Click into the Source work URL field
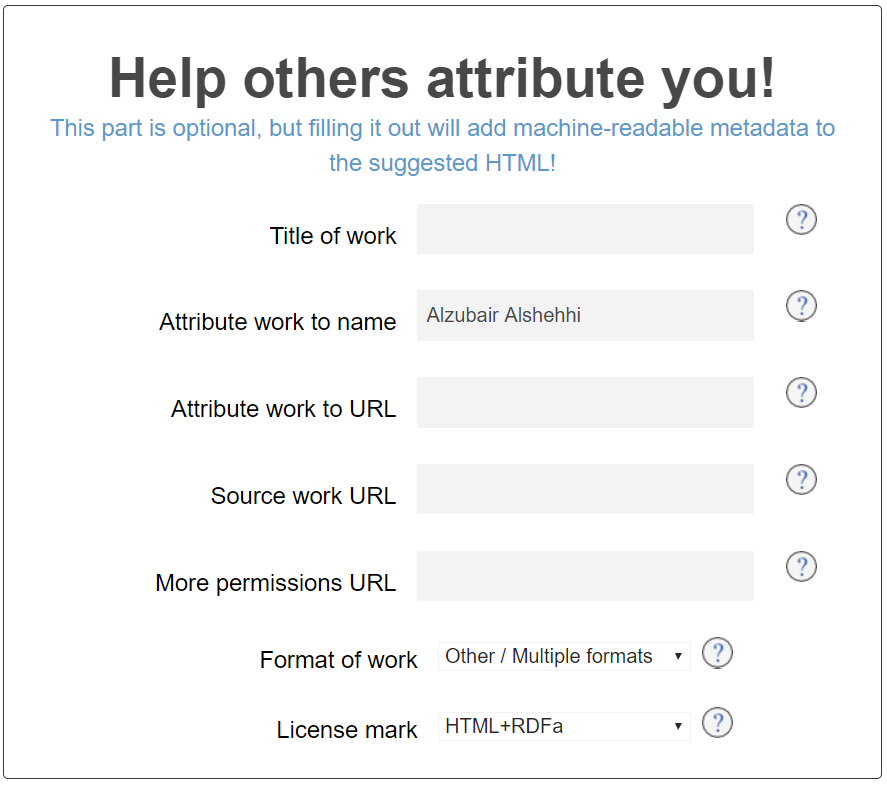Viewport: 887px width, 785px height. click(x=585, y=489)
